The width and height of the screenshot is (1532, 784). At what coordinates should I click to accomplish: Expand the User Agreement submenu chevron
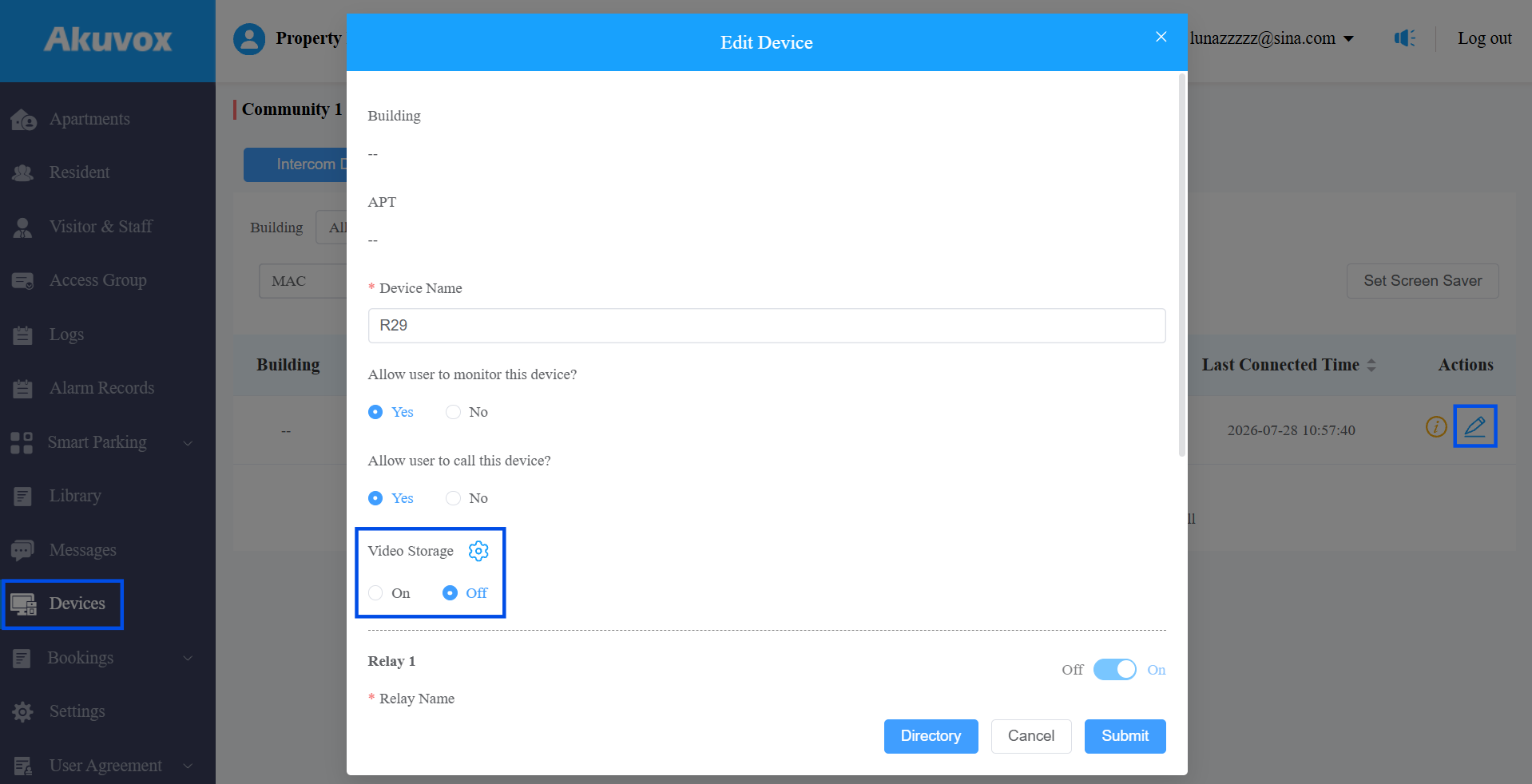189,766
